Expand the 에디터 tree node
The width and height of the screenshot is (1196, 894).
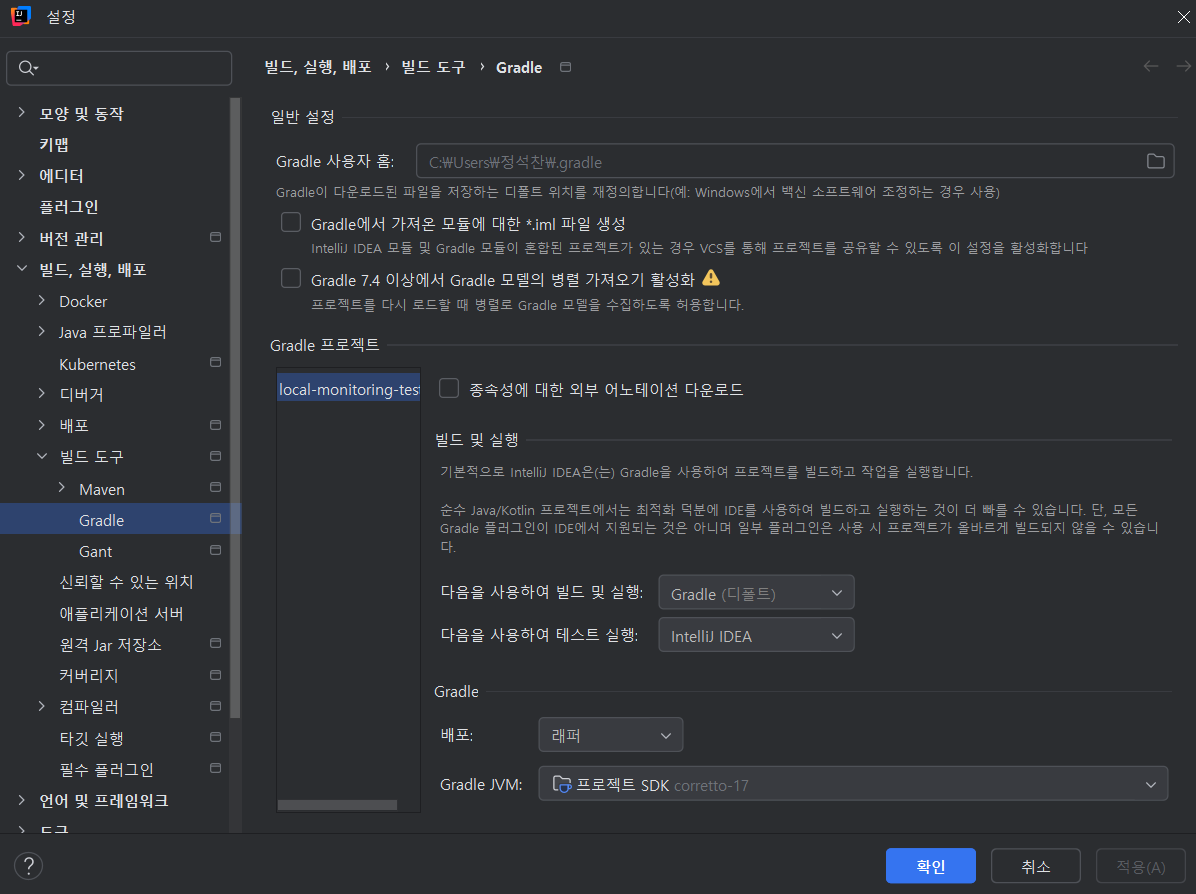[21, 175]
